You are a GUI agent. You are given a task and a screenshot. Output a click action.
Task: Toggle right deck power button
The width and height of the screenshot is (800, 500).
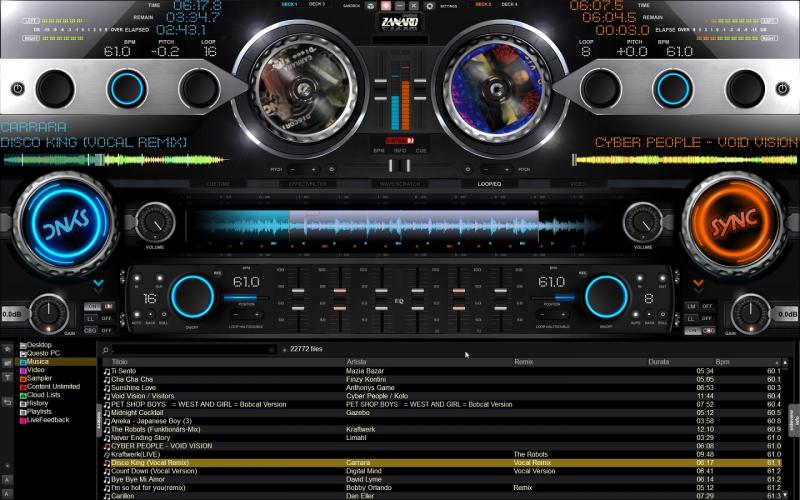pyautogui.click(x=782, y=89)
